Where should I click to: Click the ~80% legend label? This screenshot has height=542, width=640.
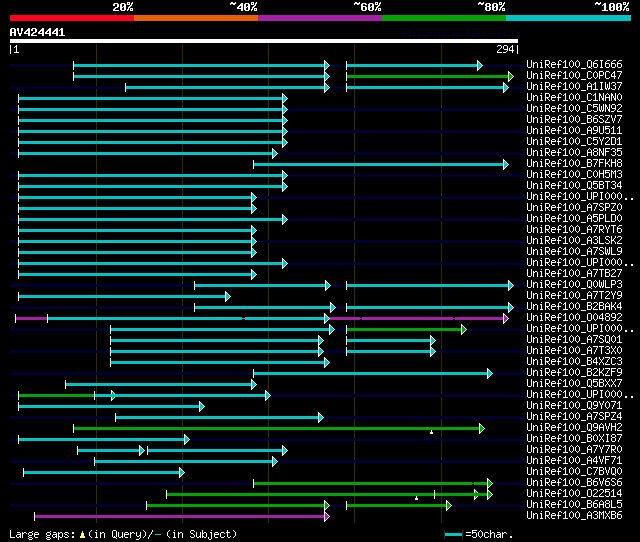coord(491,7)
